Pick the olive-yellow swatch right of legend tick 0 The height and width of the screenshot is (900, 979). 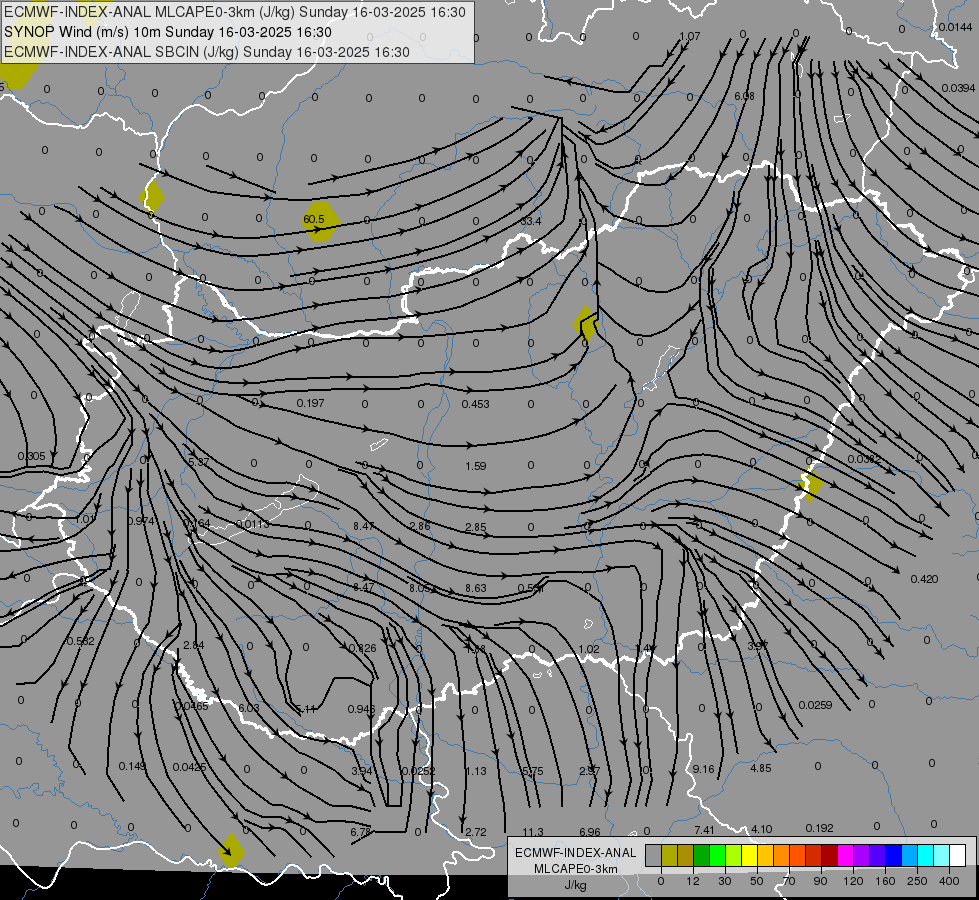click(x=669, y=855)
